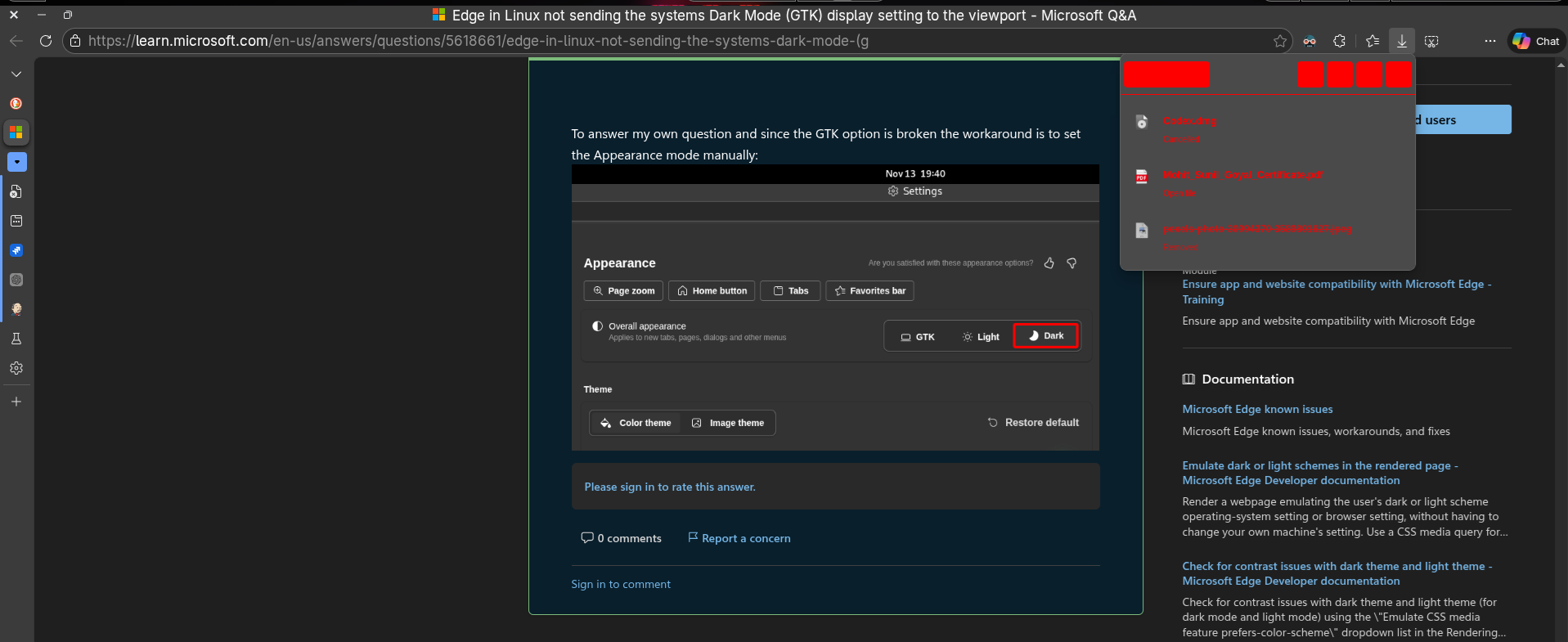The height and width of the screenshot is (642, 1568).
Task: Open the glasses-face extension icon in toolbar
Action: pos(1310,41)
